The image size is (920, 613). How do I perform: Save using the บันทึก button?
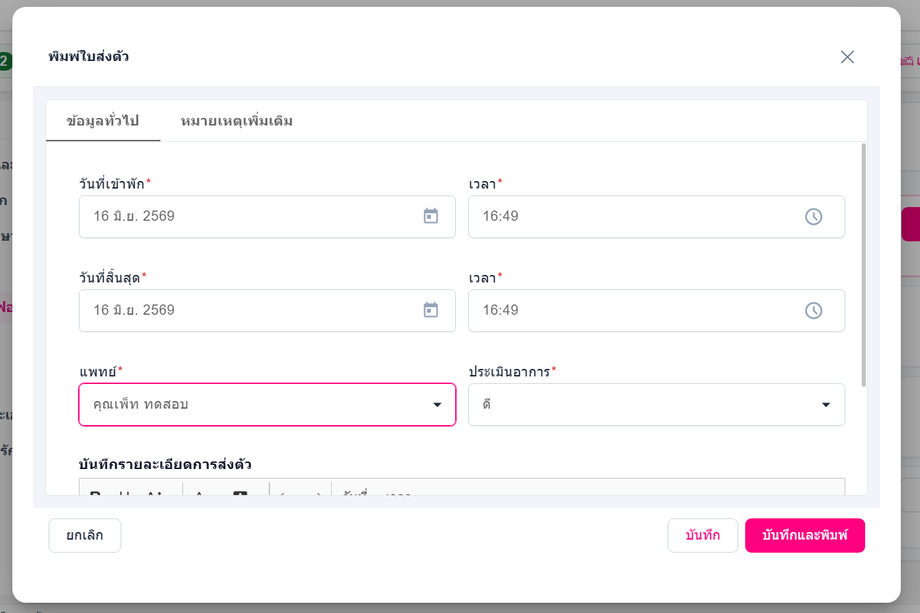[x=702, y=535]
